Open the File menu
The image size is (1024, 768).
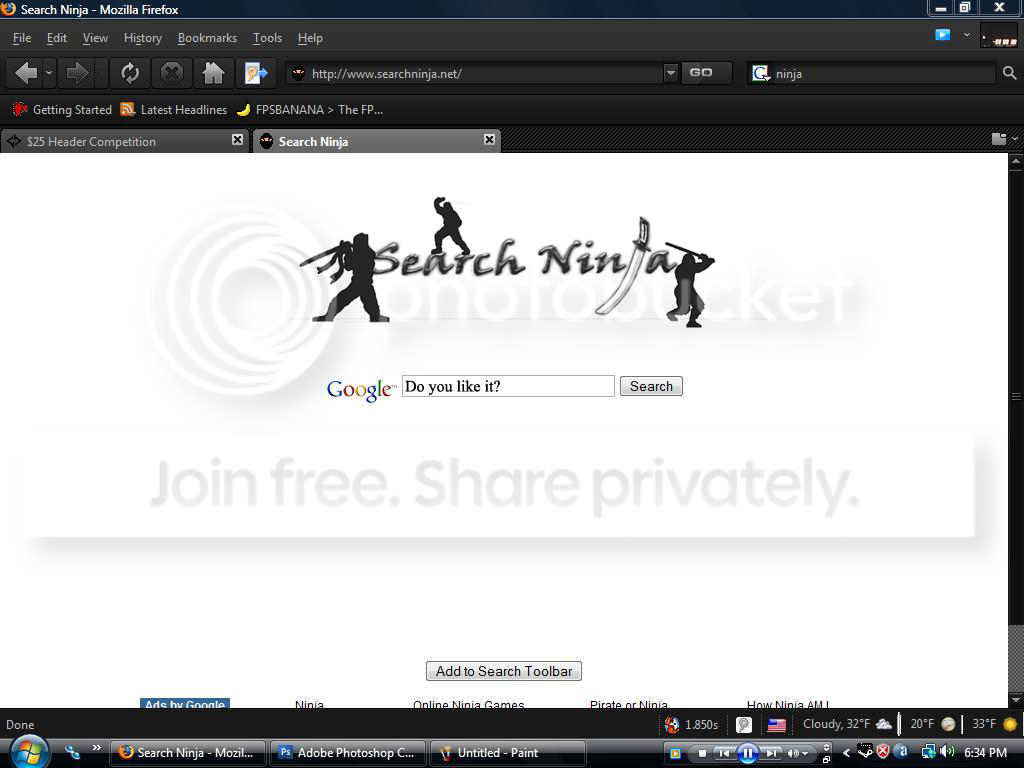[x=22, y=38]
